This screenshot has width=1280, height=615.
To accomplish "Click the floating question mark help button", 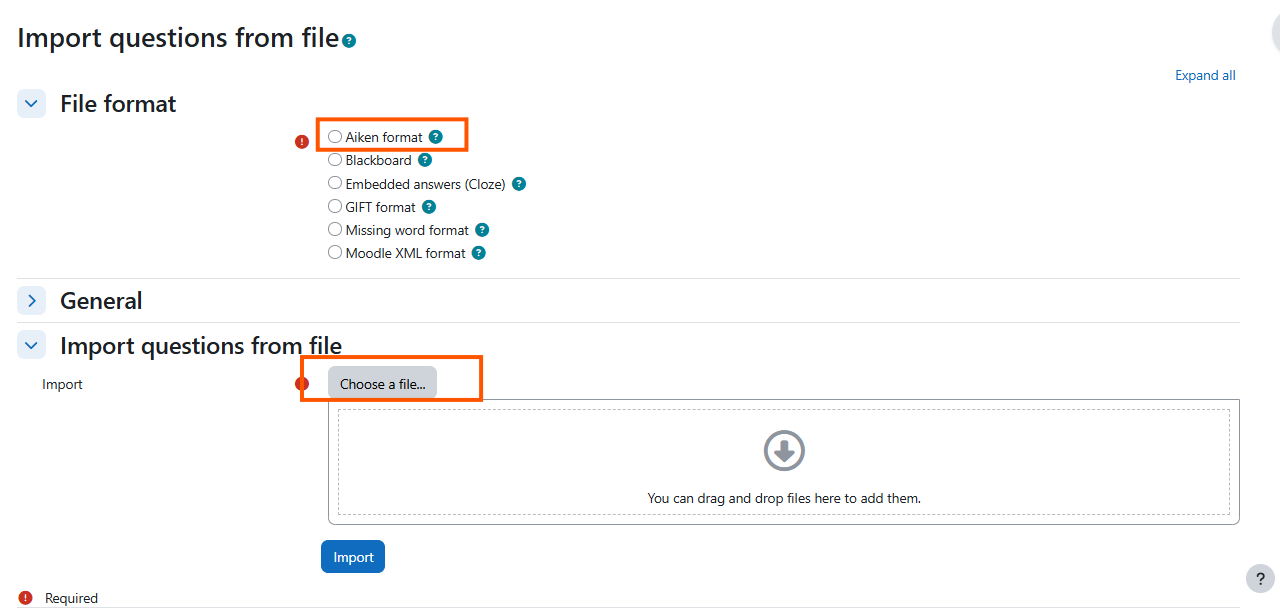I will [1260, 578].
